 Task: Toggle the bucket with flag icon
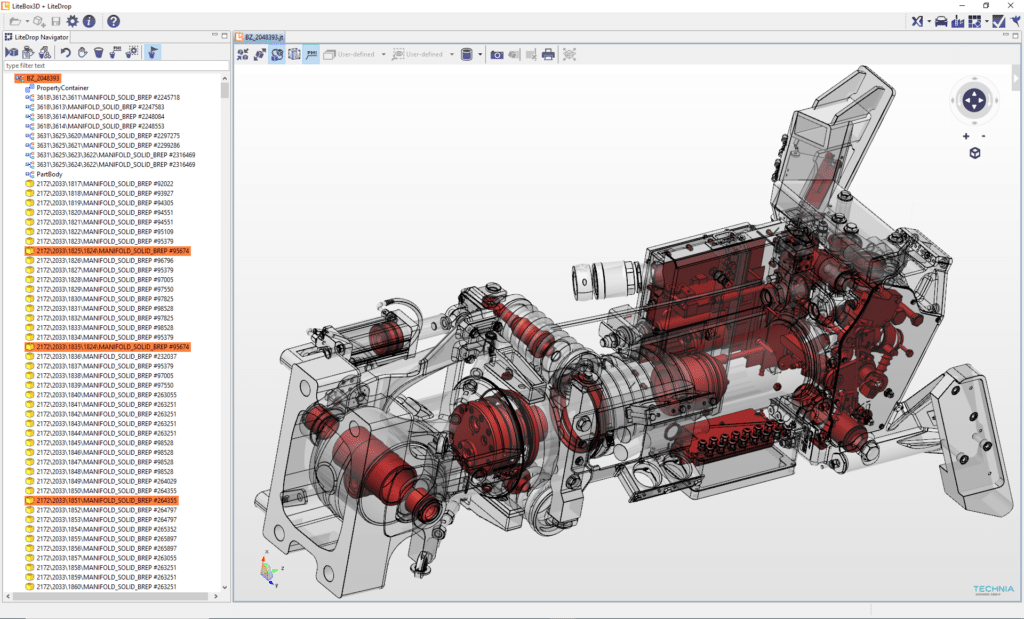click(152, 52)
